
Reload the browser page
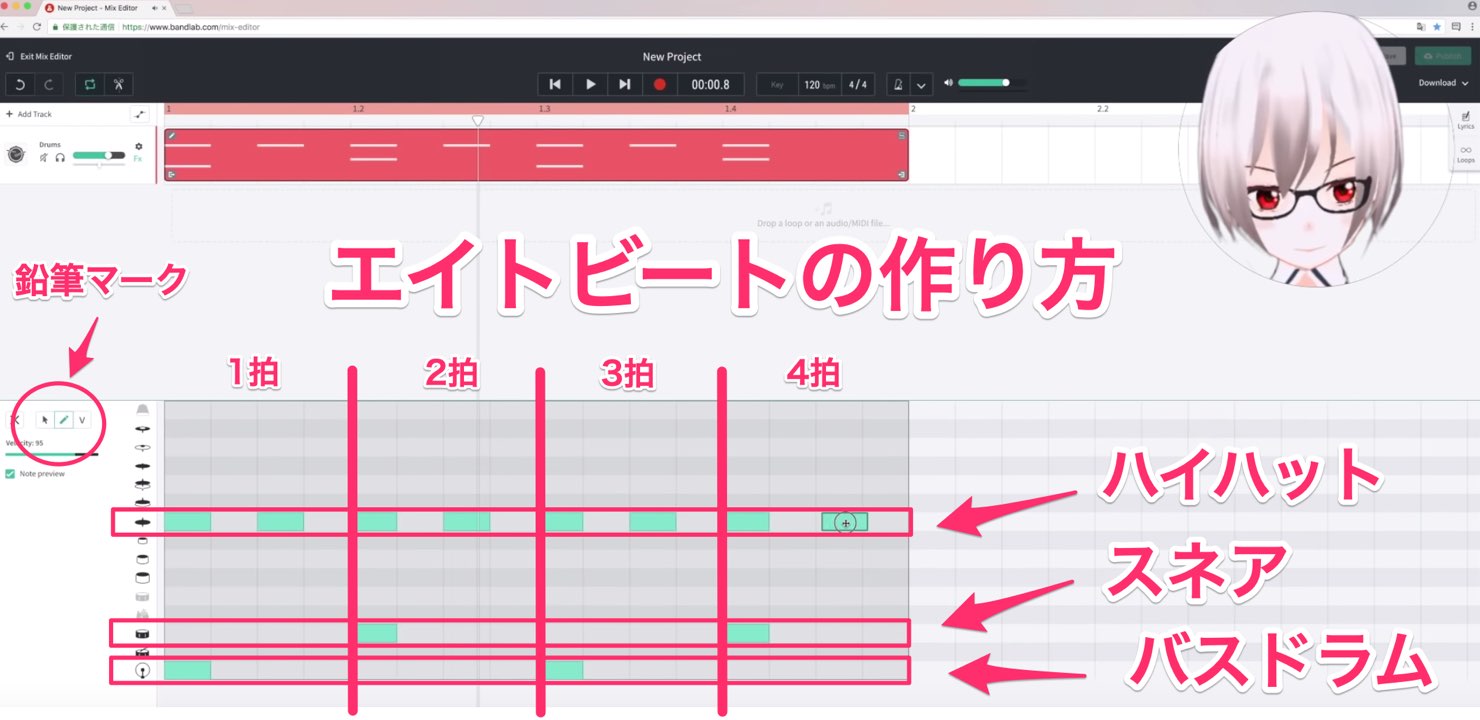(37, 27)
